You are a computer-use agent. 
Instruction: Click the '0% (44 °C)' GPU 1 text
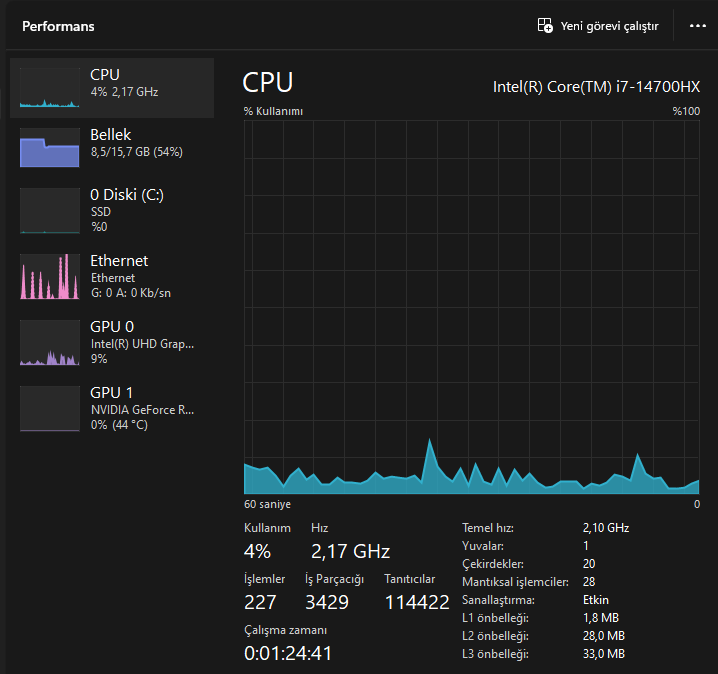[x=119, y=425]
